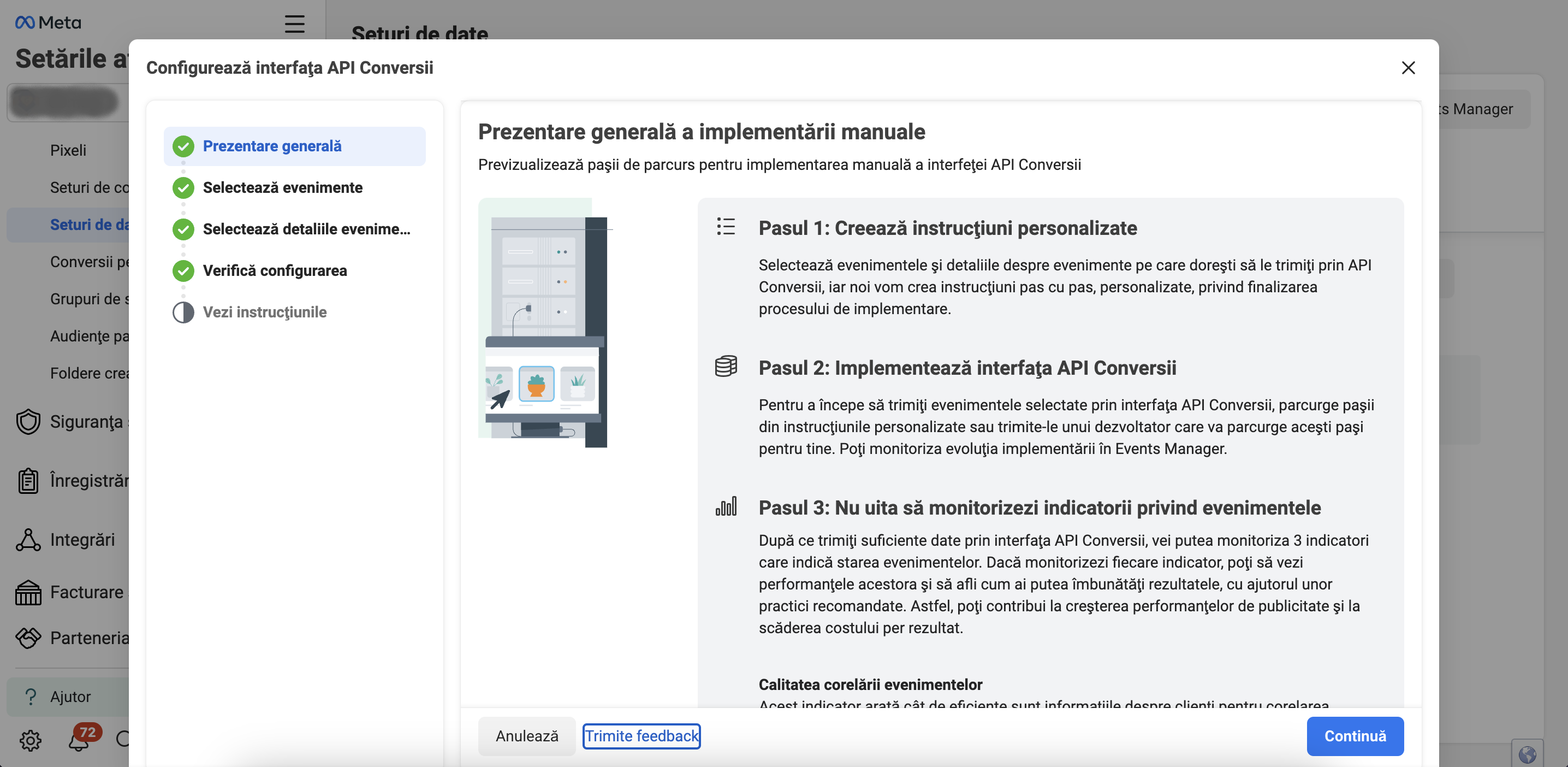Open the Înregistrări clipboard icon
Image resolution: width=1568 pixels, height=767 pixels.
(27, 480)
